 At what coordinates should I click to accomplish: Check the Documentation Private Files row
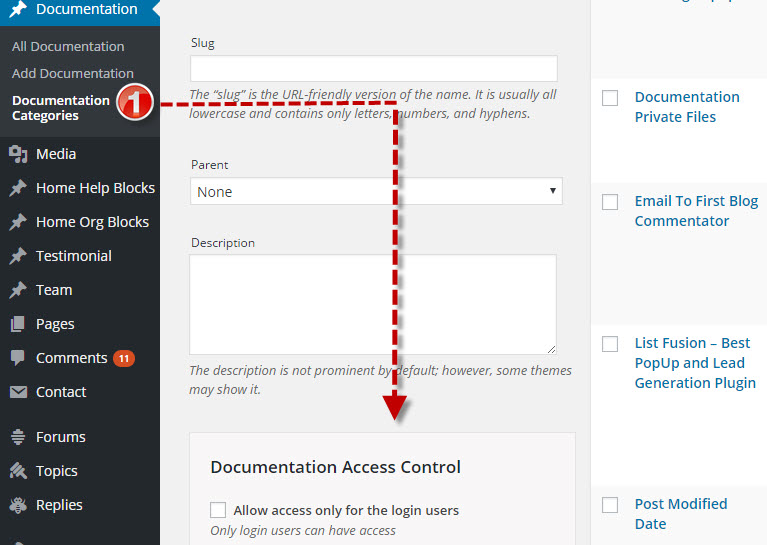tap(610, 98)
